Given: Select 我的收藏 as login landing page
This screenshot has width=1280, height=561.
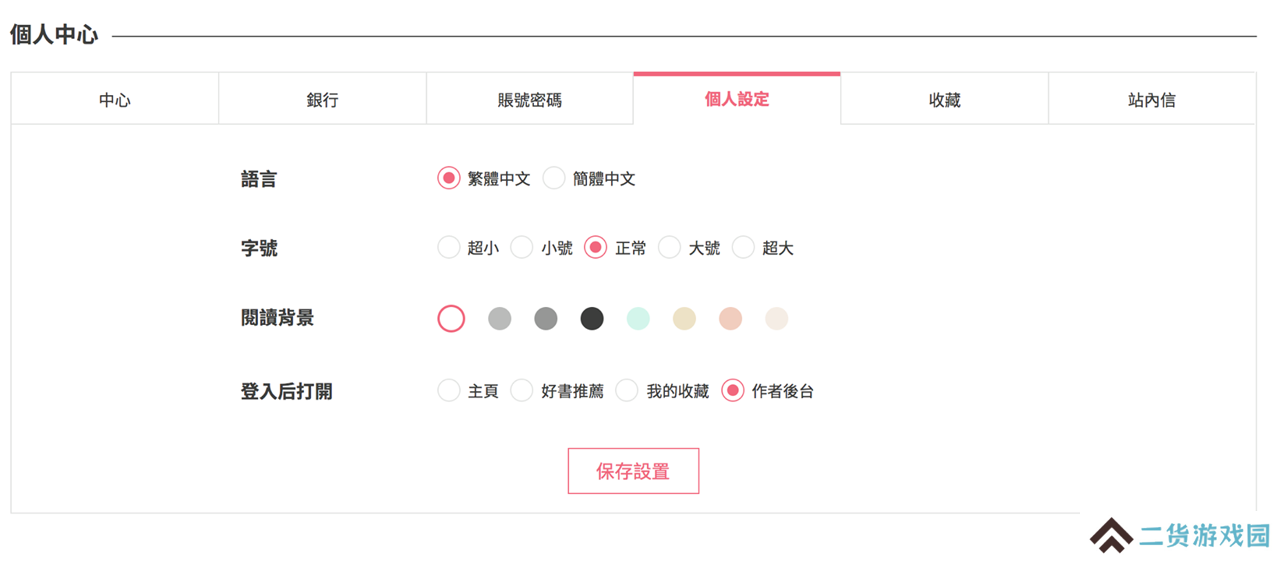Looking at the screenshot, I should coord(627,391).
